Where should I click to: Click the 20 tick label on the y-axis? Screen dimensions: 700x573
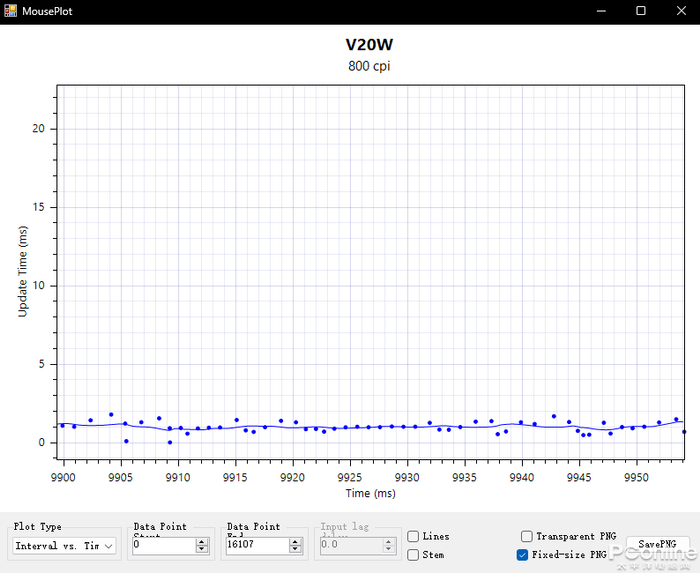[x=38, y=129]
